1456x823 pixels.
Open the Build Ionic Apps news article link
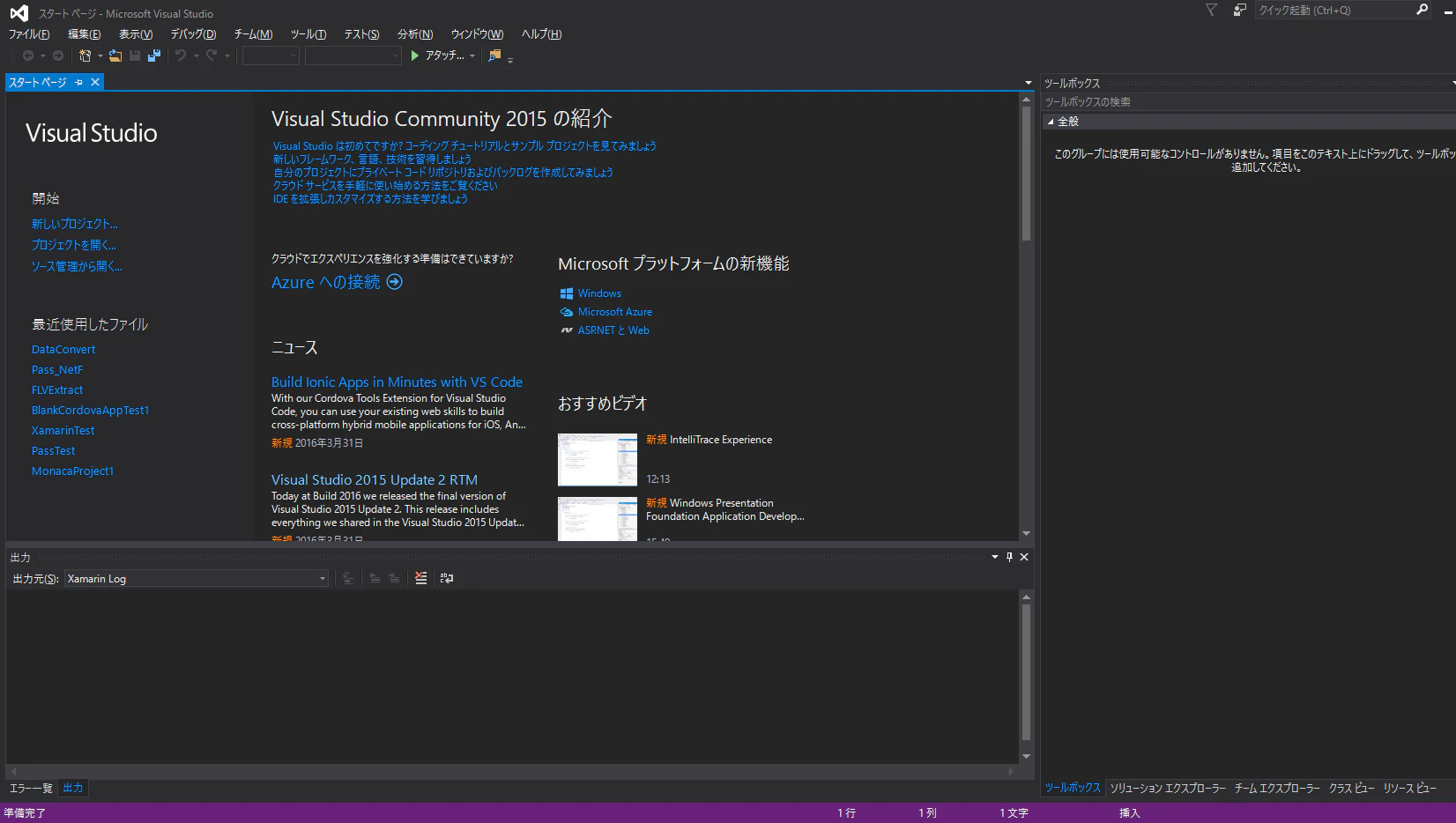click(397, 382)
